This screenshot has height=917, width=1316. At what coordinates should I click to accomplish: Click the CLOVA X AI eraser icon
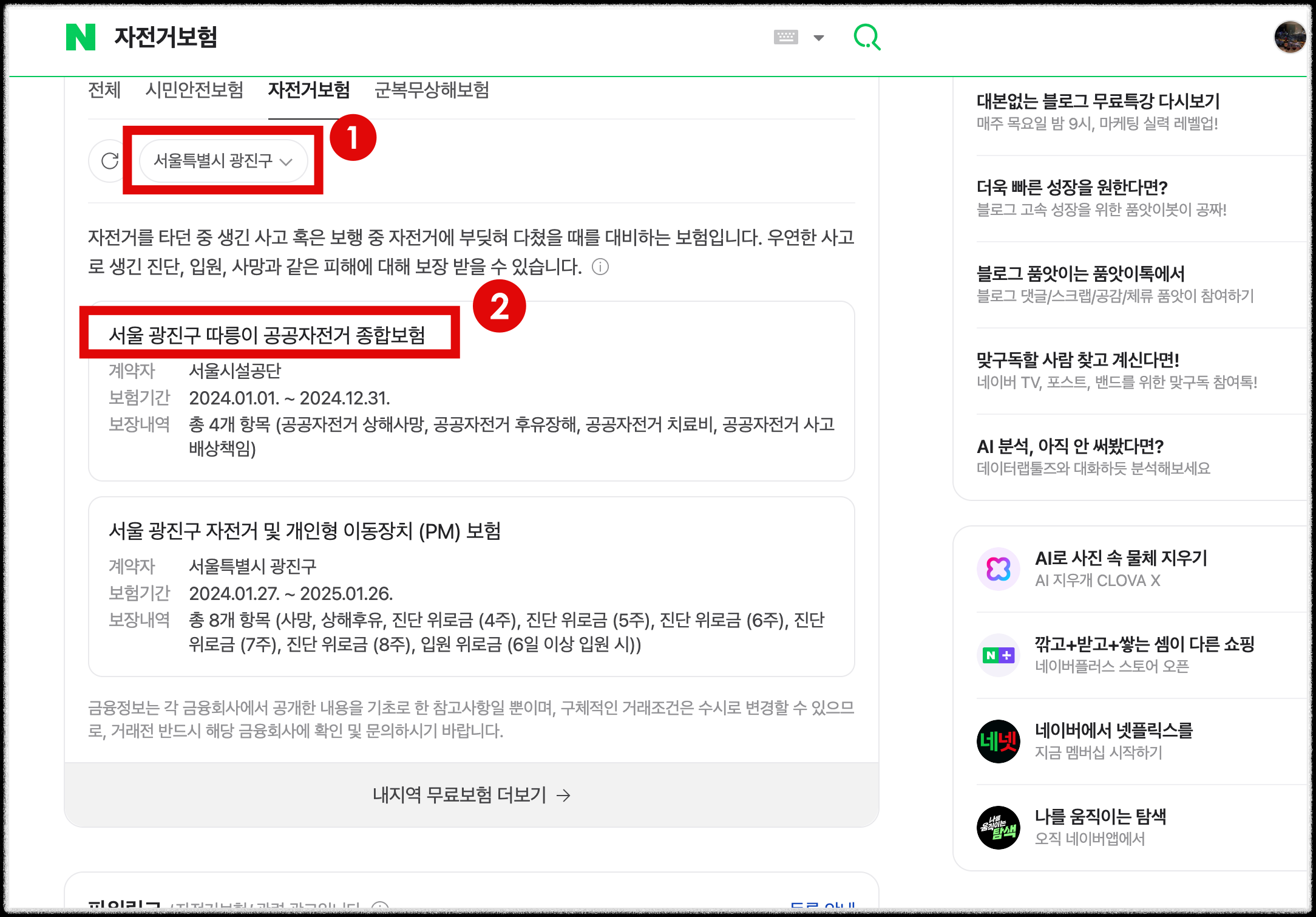point(999,569)
